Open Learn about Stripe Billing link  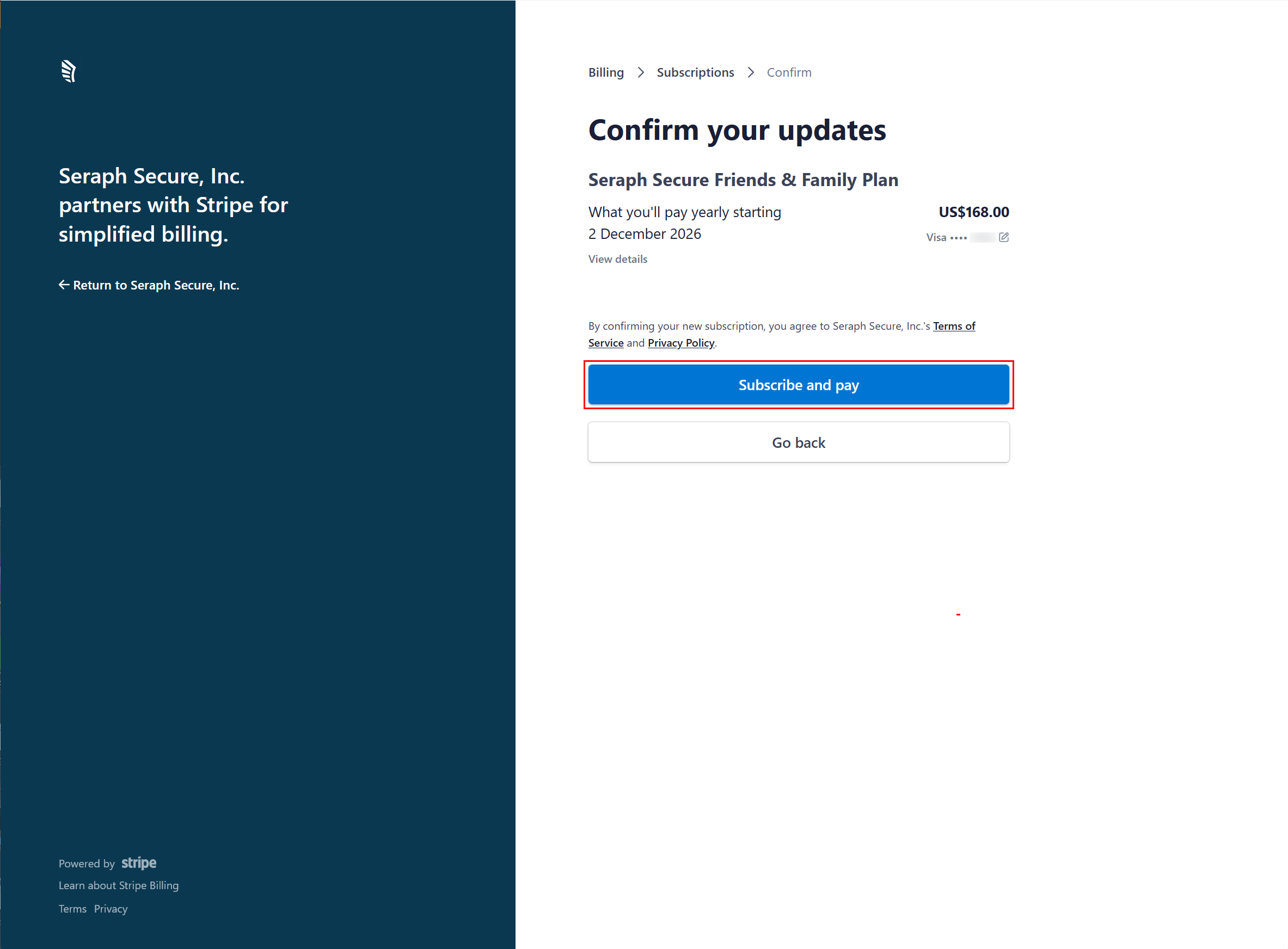pos(118,885)
